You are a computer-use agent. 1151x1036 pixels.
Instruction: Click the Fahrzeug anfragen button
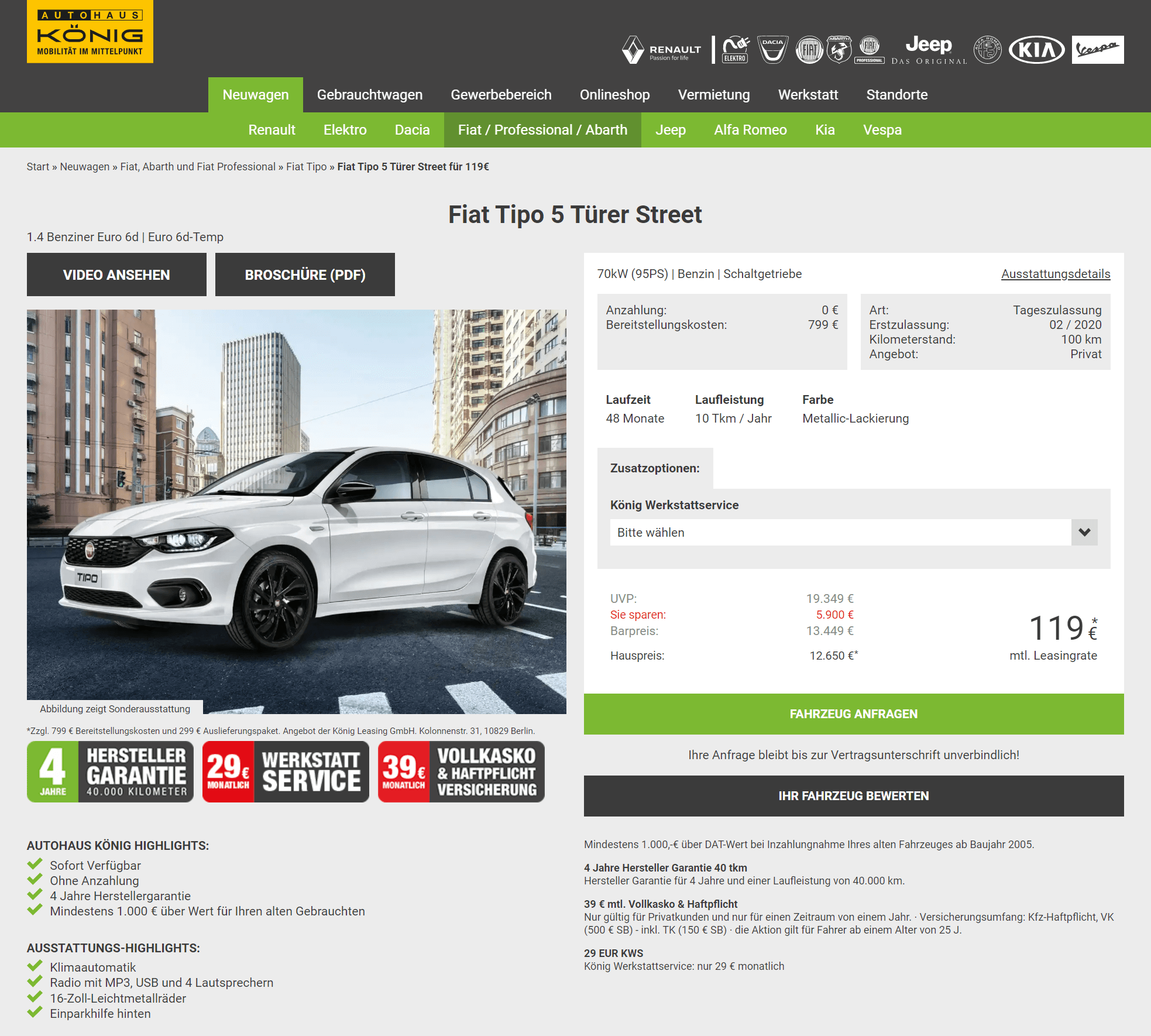(854, 714)
